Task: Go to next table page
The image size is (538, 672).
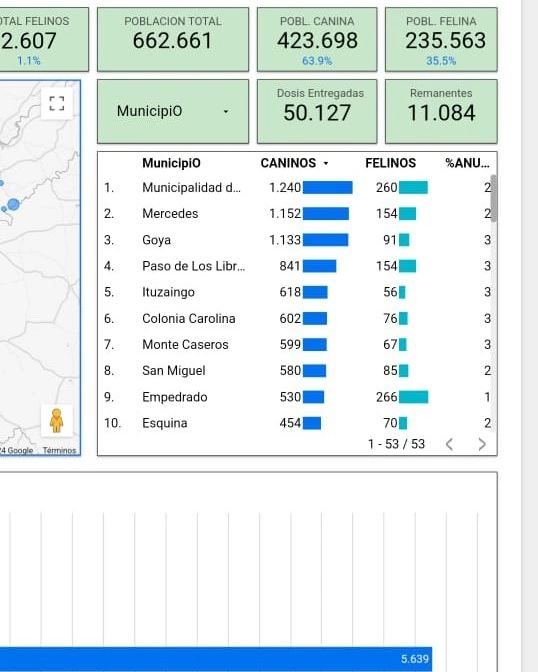Action: coord(482,444)
